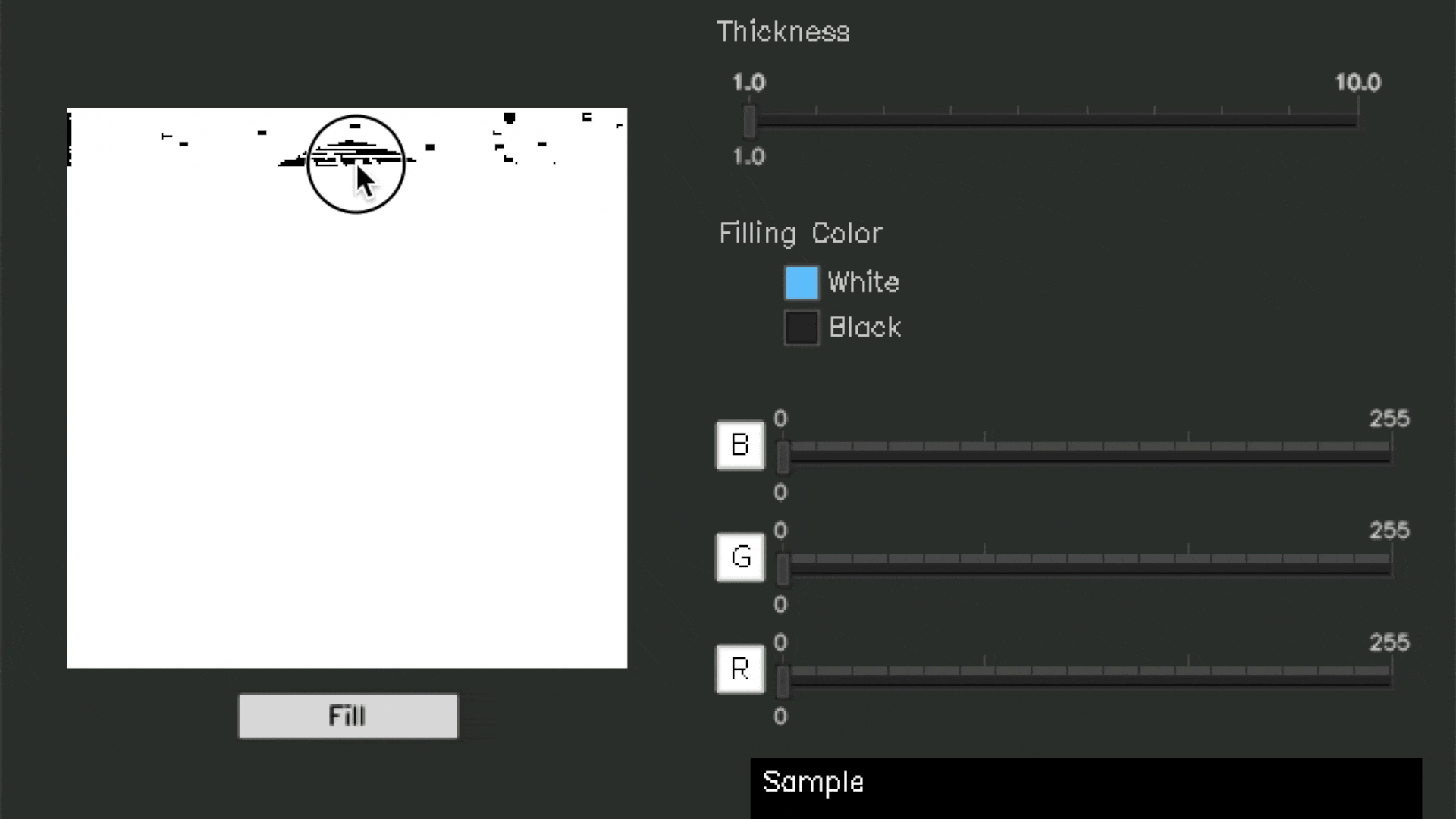Click the G channel label box
1456x819 pixels.
pyautogui.click(x=739, y=557)
